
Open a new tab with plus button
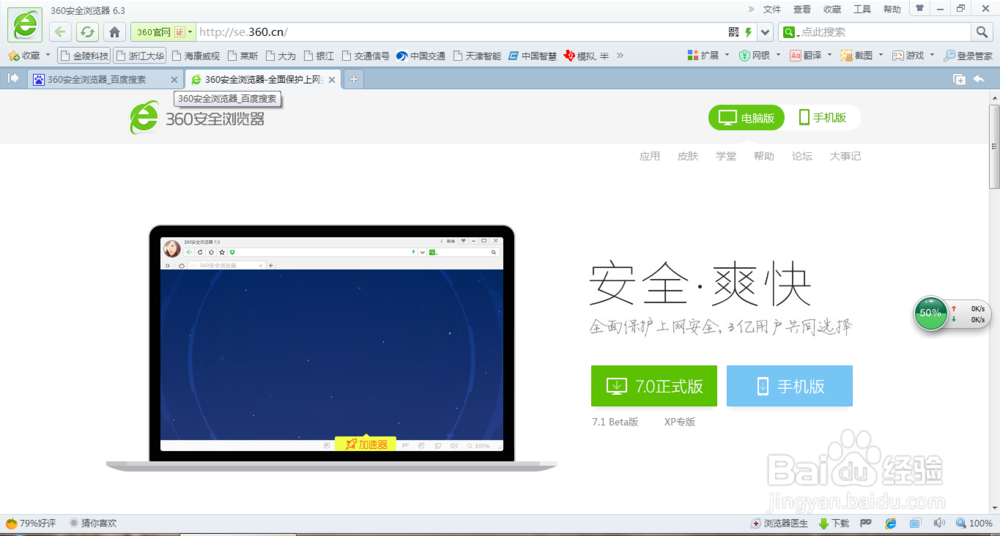coord(353,80)
